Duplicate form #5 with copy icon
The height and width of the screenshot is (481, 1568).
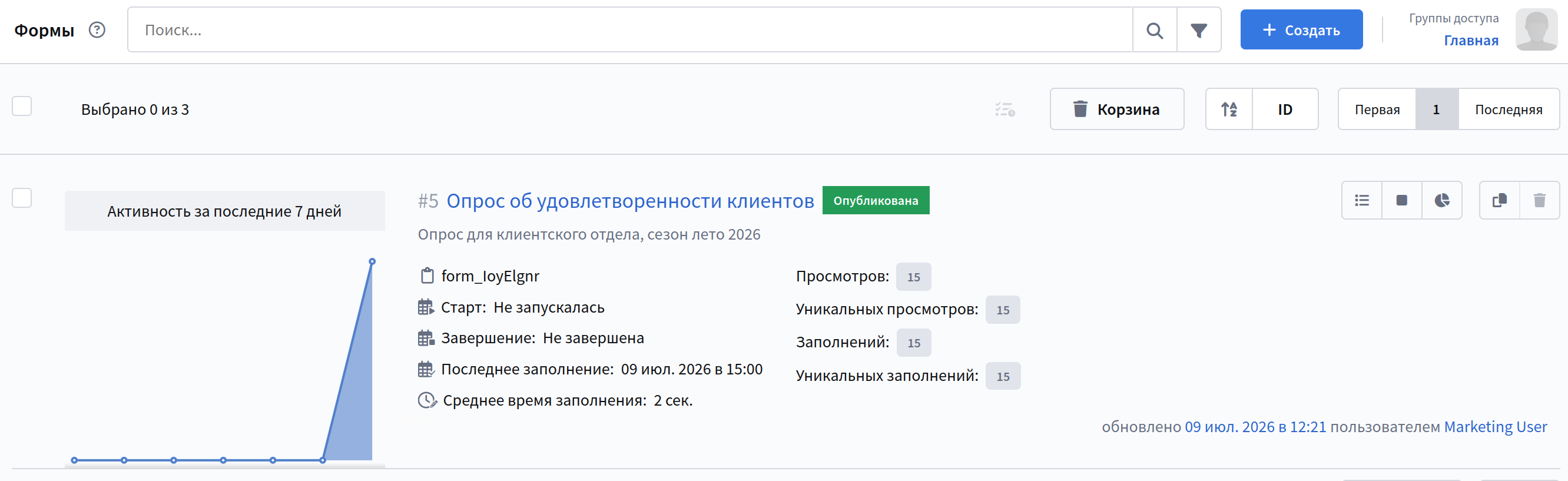(x=1499, y=200)
